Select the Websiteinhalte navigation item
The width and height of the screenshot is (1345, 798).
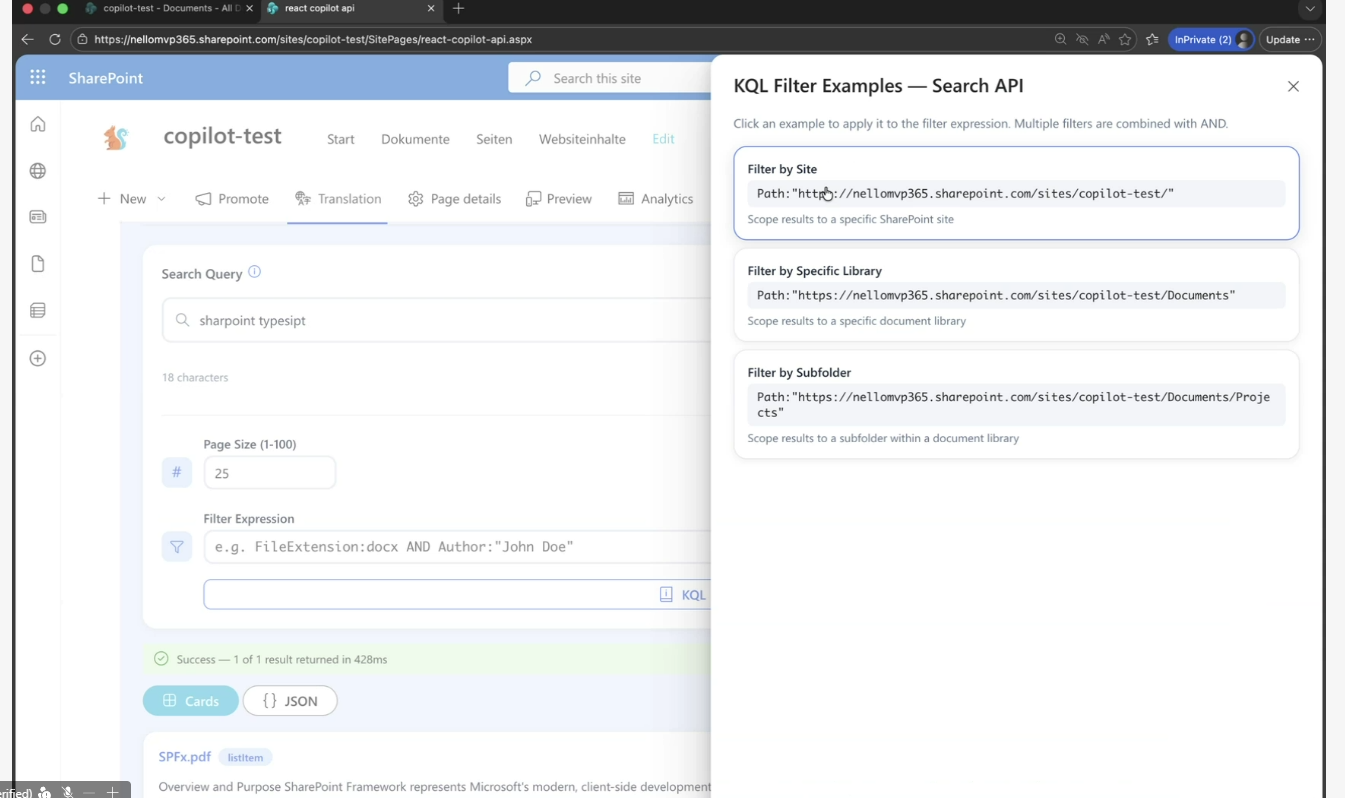click(582, 139)
